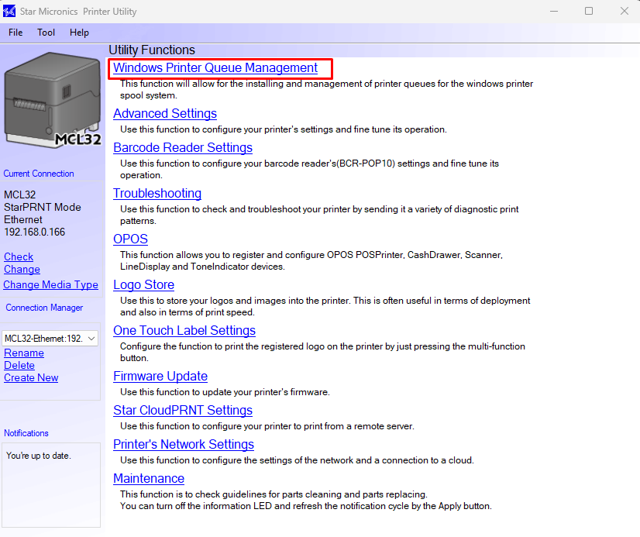Open the Tool menu
640x537 pixels.
click(46, 32)
